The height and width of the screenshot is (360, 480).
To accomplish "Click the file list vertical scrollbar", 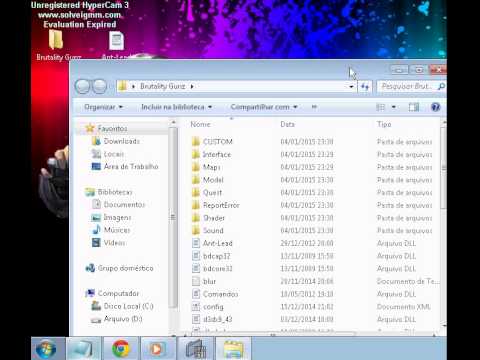I will (x=443, y=167).
